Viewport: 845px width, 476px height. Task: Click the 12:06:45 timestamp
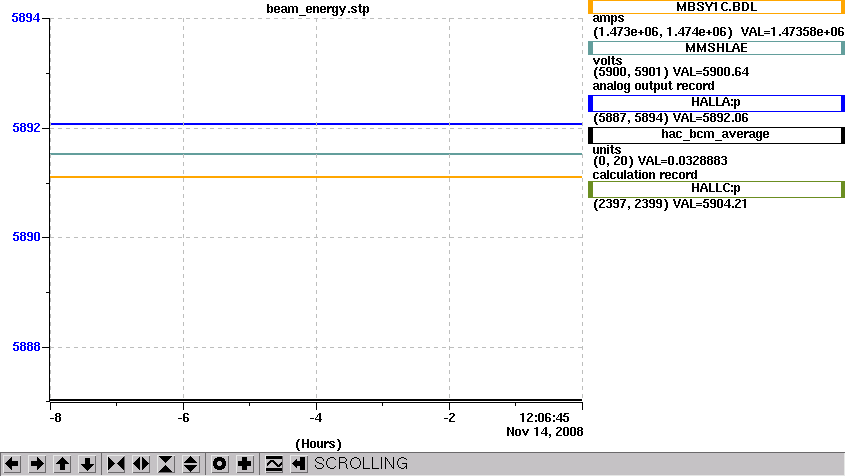544,418
